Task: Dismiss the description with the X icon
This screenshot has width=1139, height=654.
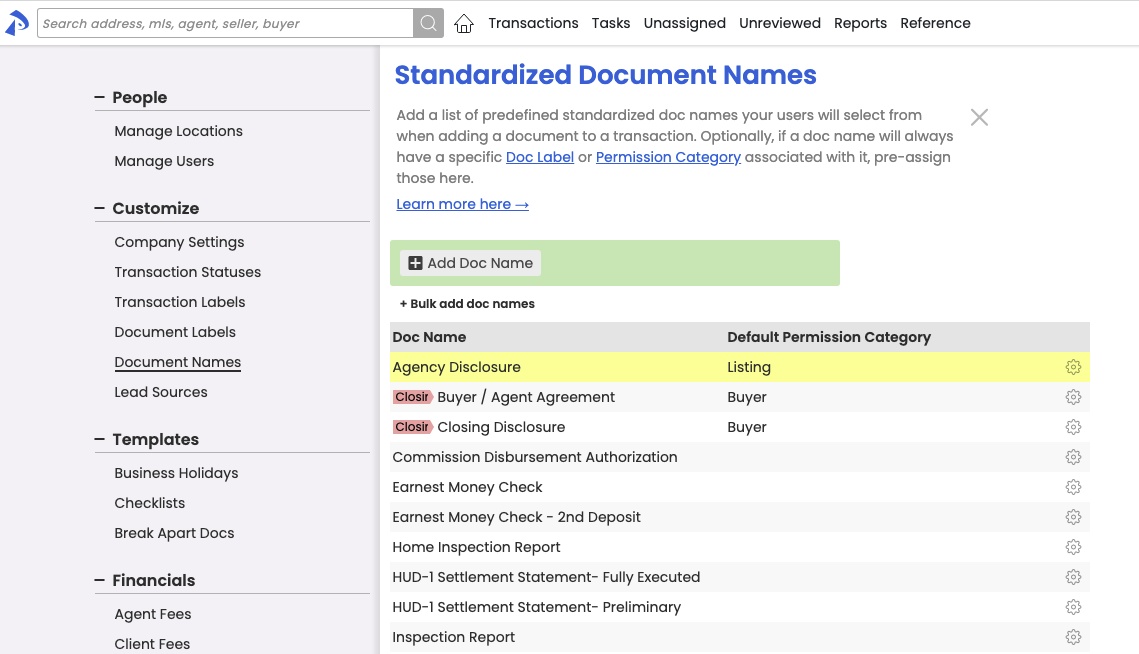Action: (x=979, y=117)
